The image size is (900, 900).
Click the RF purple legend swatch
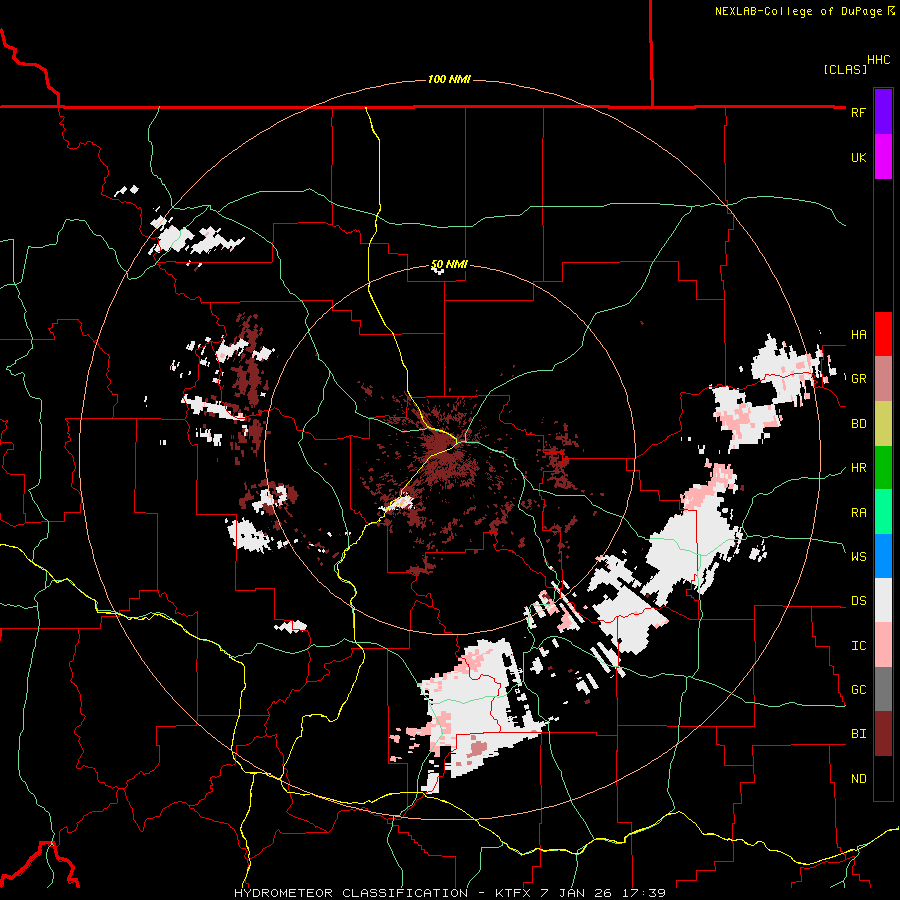coord(883,112)
